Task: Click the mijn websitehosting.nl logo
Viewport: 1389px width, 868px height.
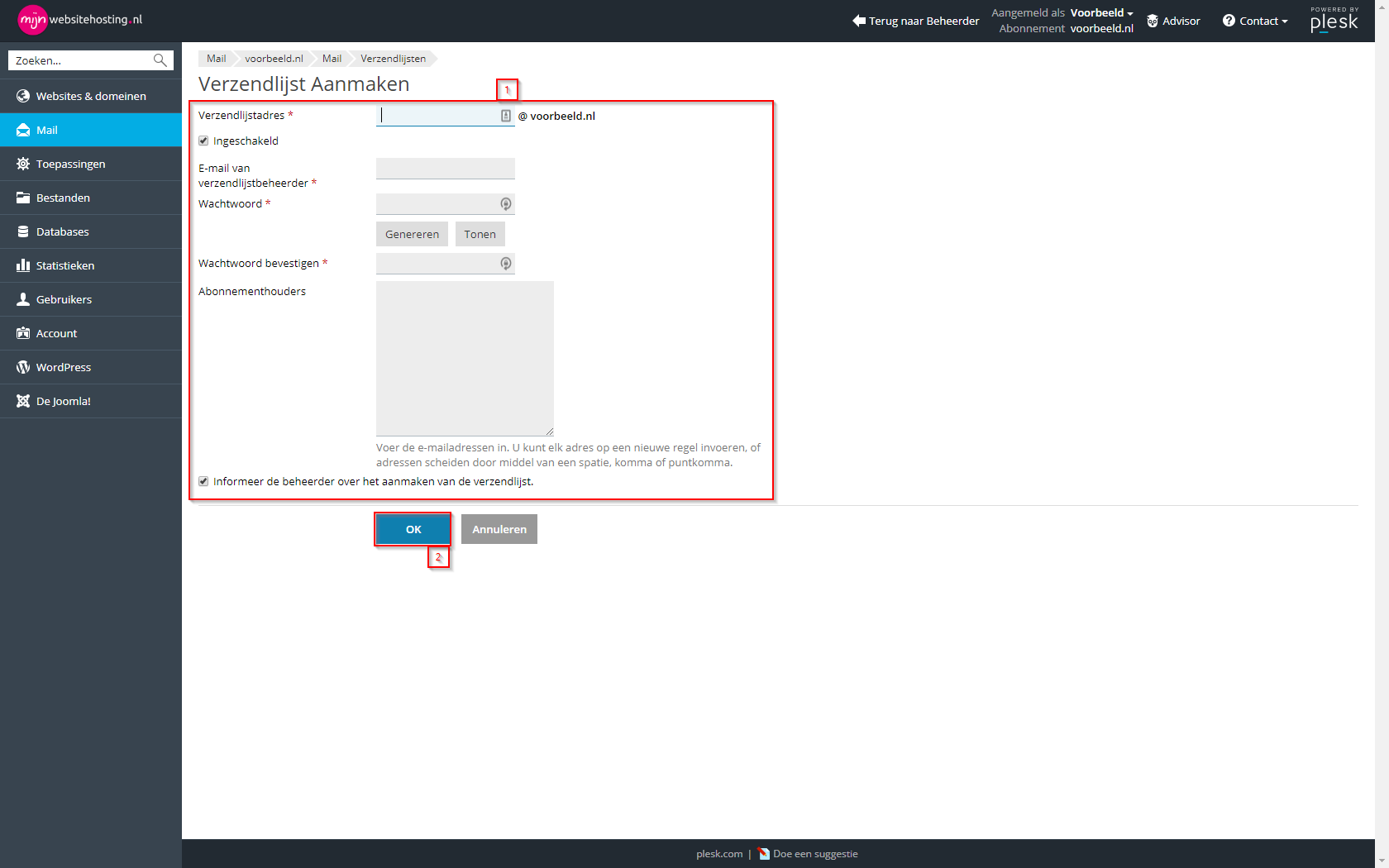Action: [80, 20]
